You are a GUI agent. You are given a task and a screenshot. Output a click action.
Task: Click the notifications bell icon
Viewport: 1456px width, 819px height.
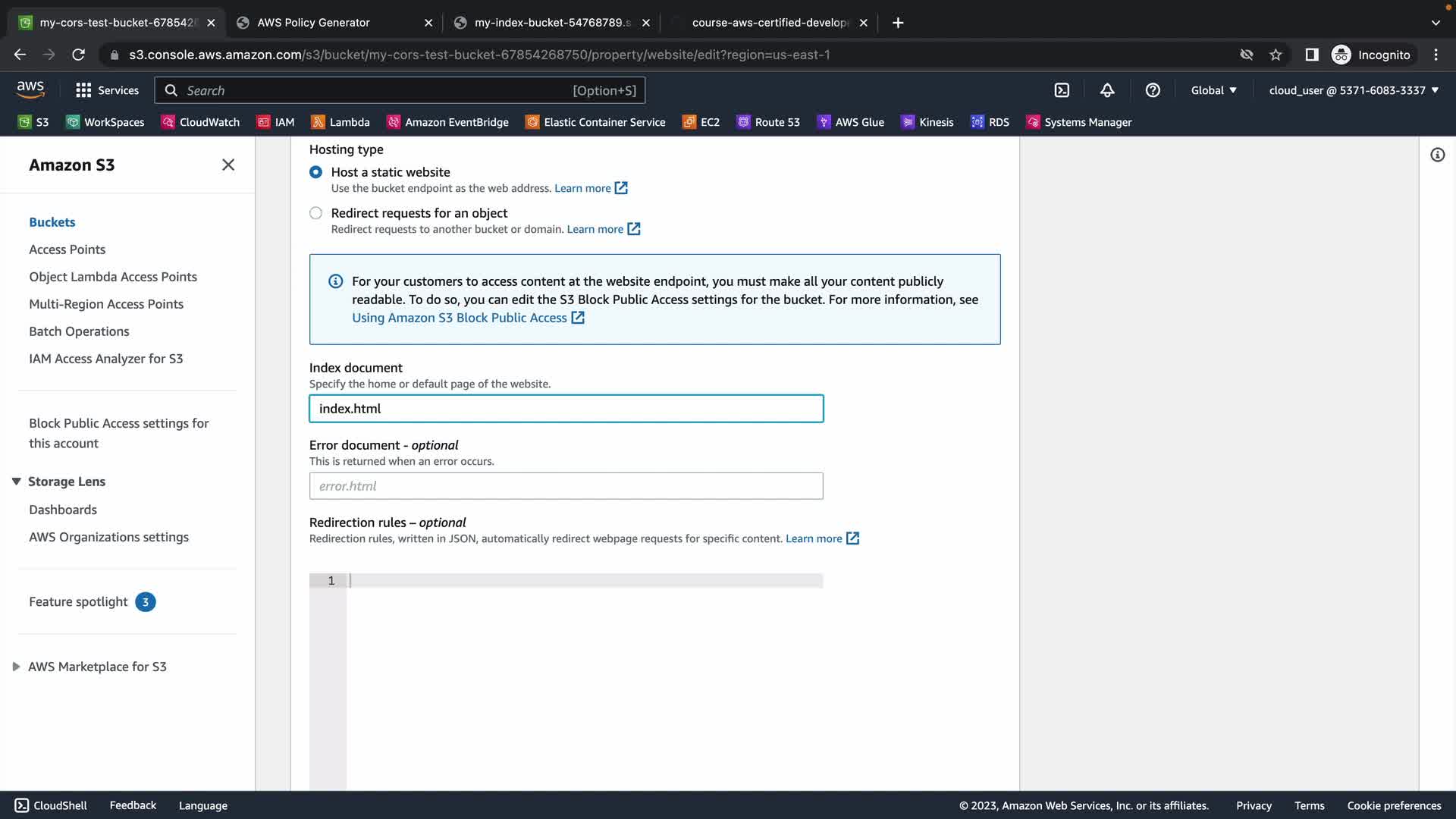coord(1107,90)
